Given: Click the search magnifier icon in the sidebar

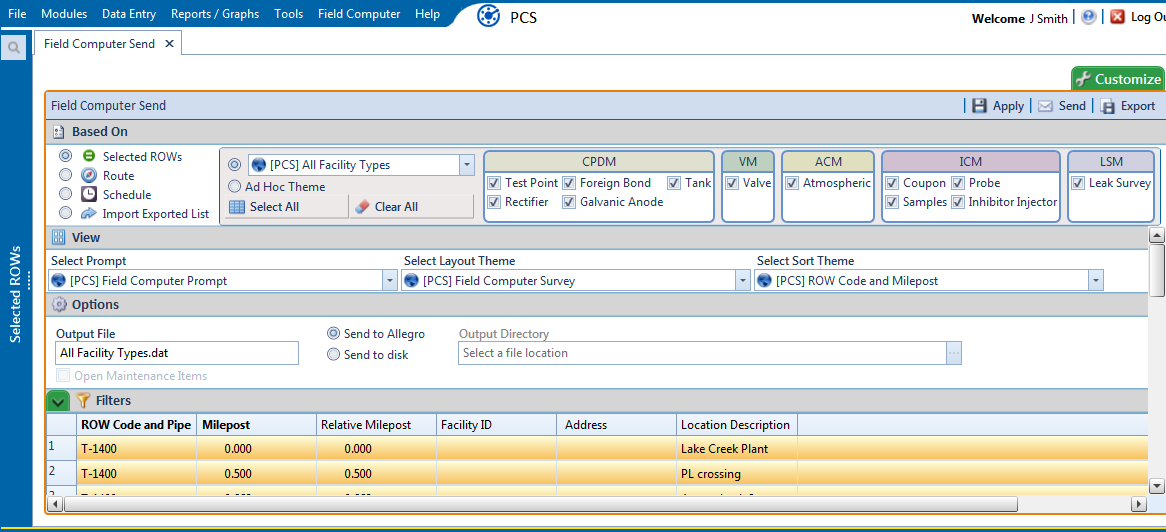Looking at the screenshot, I should pyautogui.click(x=13, y=48).
